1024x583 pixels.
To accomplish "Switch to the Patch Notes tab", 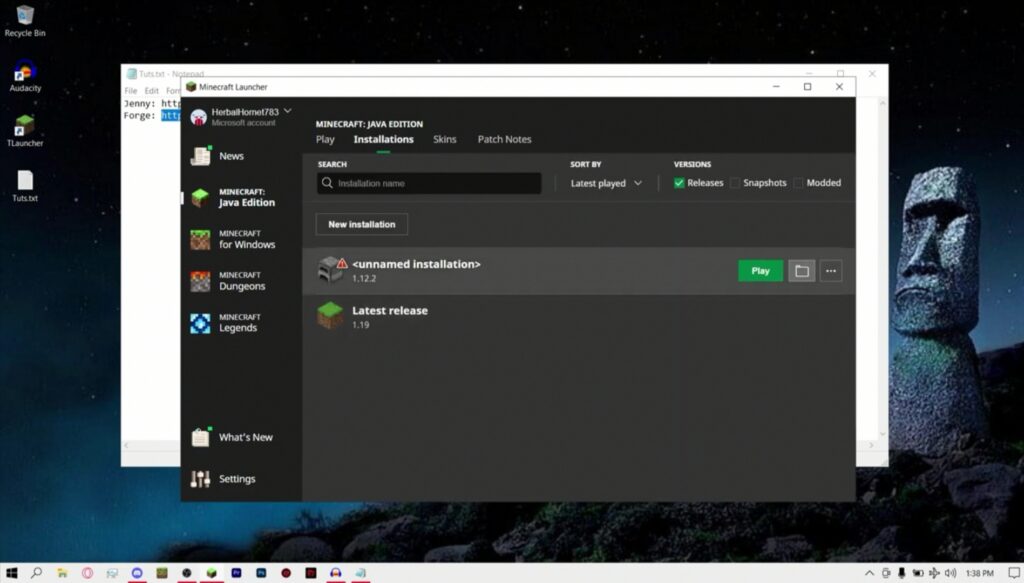I will point(504,139).
